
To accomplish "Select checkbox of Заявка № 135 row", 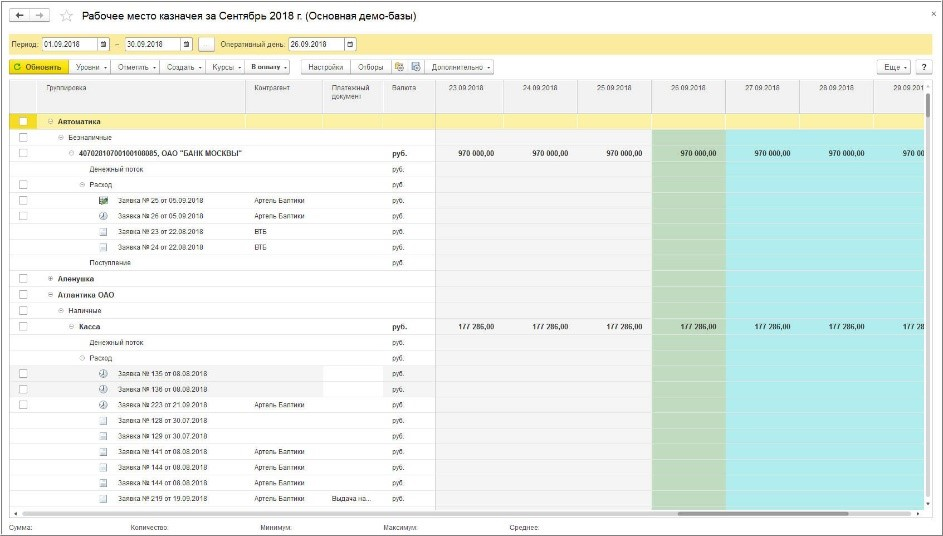I will pyautogui.click(x=23, y=373).
